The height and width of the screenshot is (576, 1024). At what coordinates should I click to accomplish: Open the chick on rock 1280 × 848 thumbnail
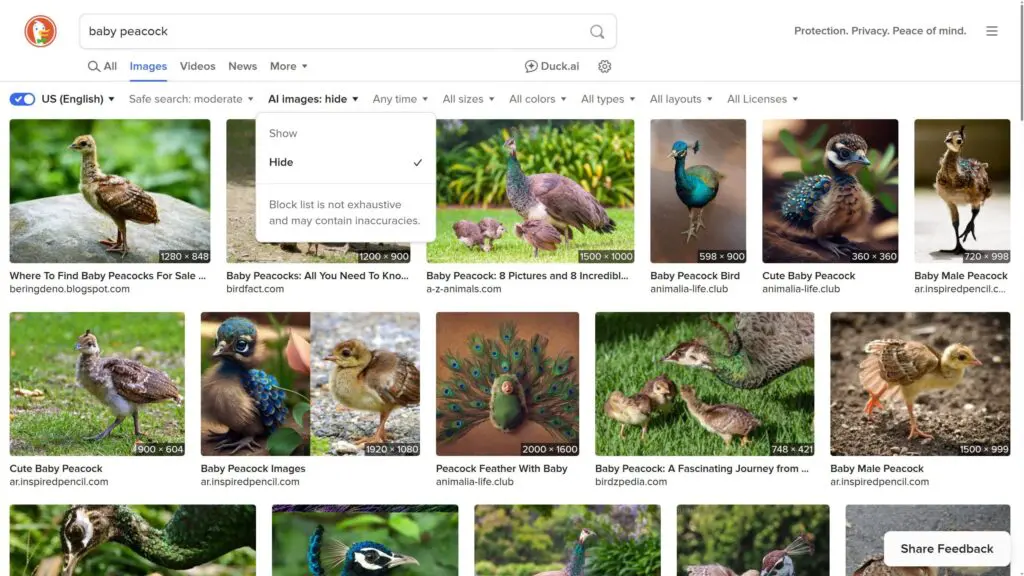(x=110, y=191)
